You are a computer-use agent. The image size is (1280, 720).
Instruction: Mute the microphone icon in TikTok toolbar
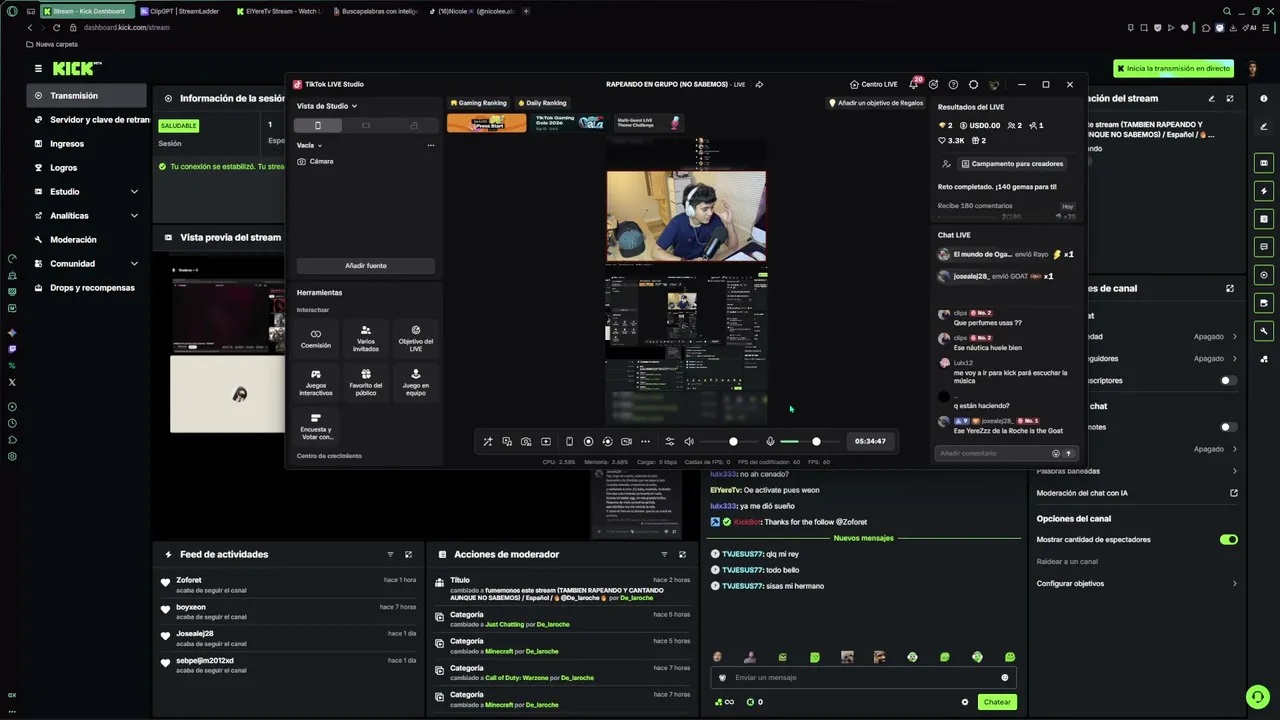(770, 441)
